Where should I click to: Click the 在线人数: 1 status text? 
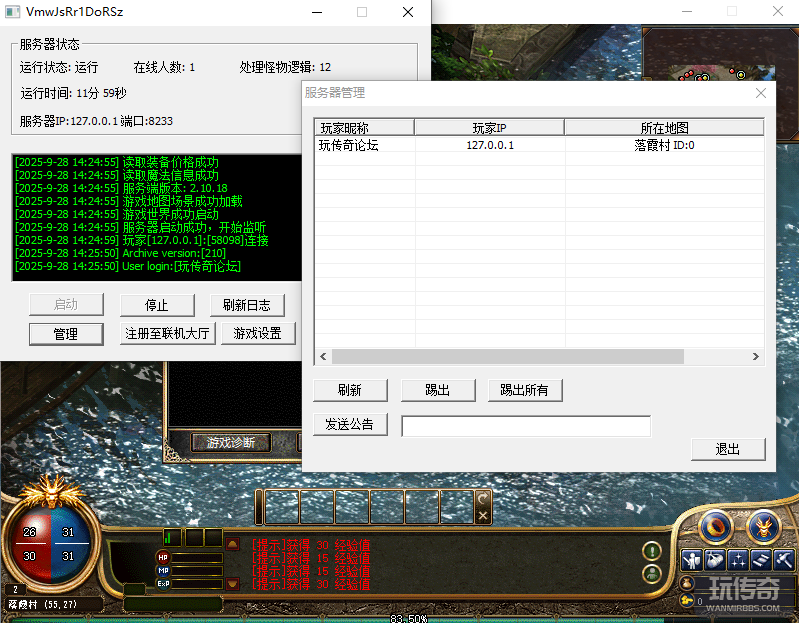(164, 67)
